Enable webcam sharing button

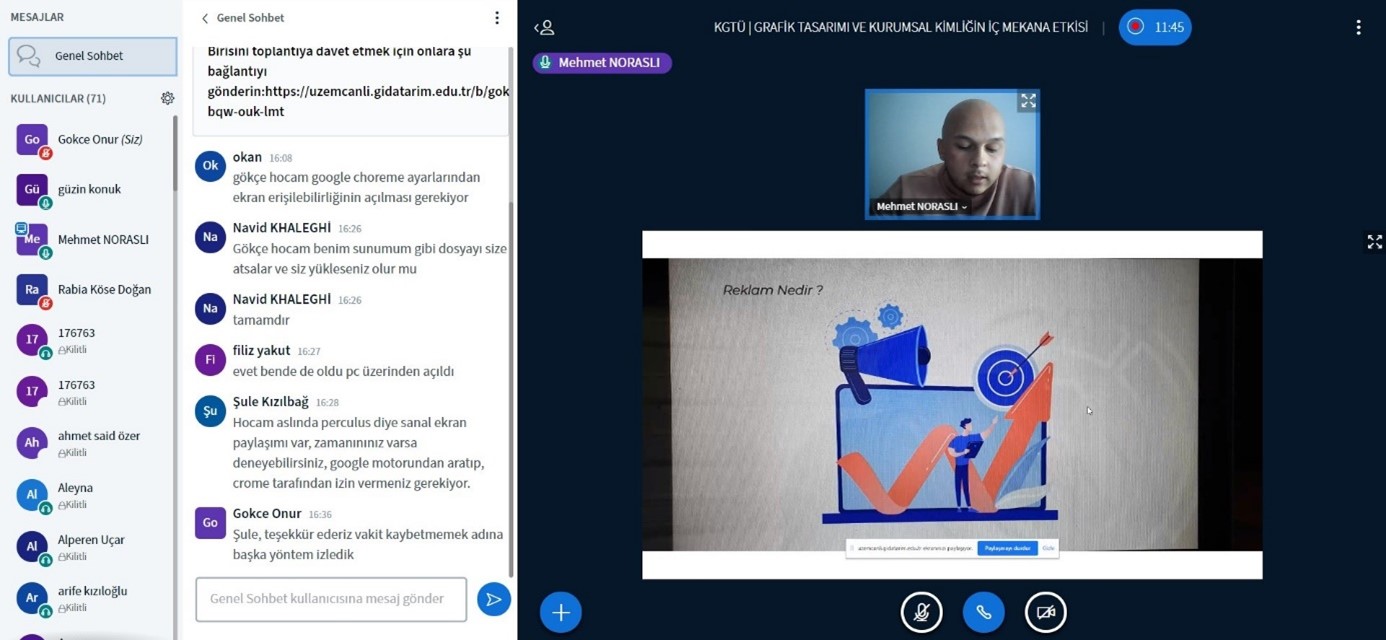1045,612
